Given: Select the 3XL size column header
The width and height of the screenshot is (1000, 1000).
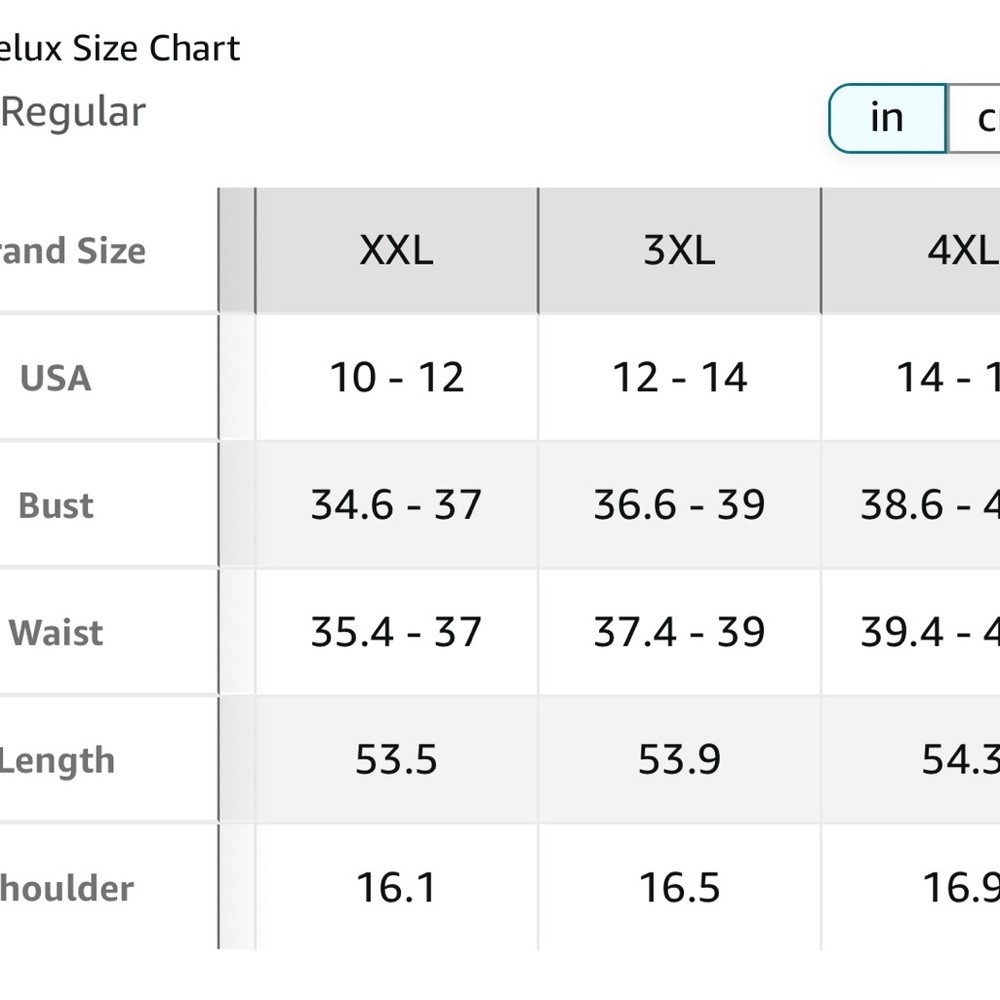Looking at the screenshot, I should coord(679,251).
